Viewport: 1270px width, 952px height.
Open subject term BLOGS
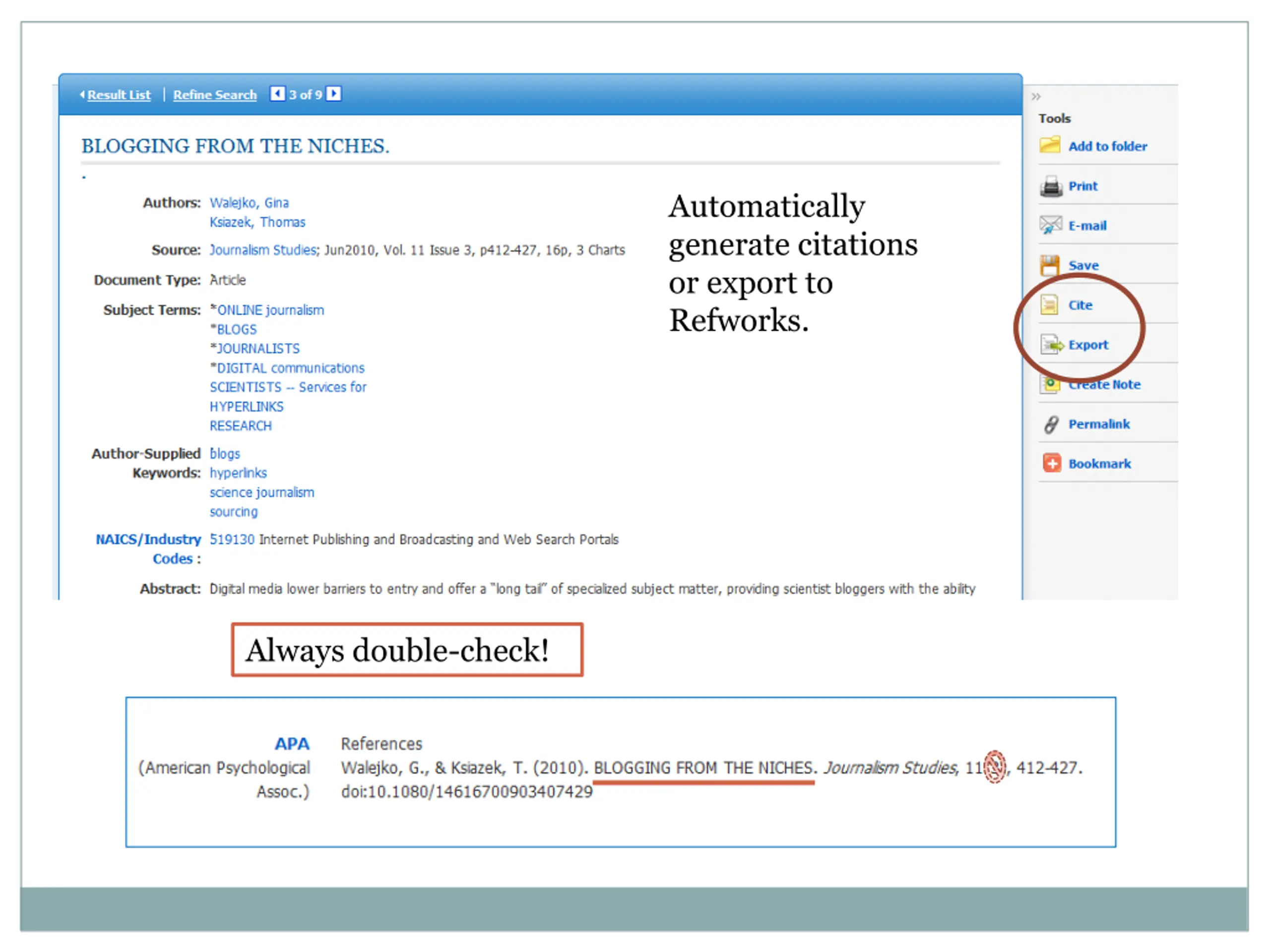[236, 329]
